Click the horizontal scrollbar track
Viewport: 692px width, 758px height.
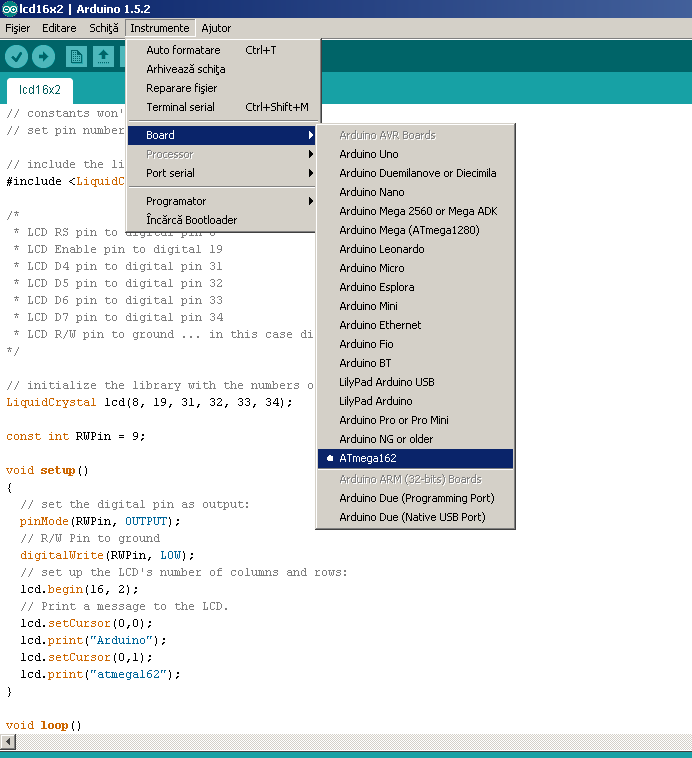(x=354, y=742)
